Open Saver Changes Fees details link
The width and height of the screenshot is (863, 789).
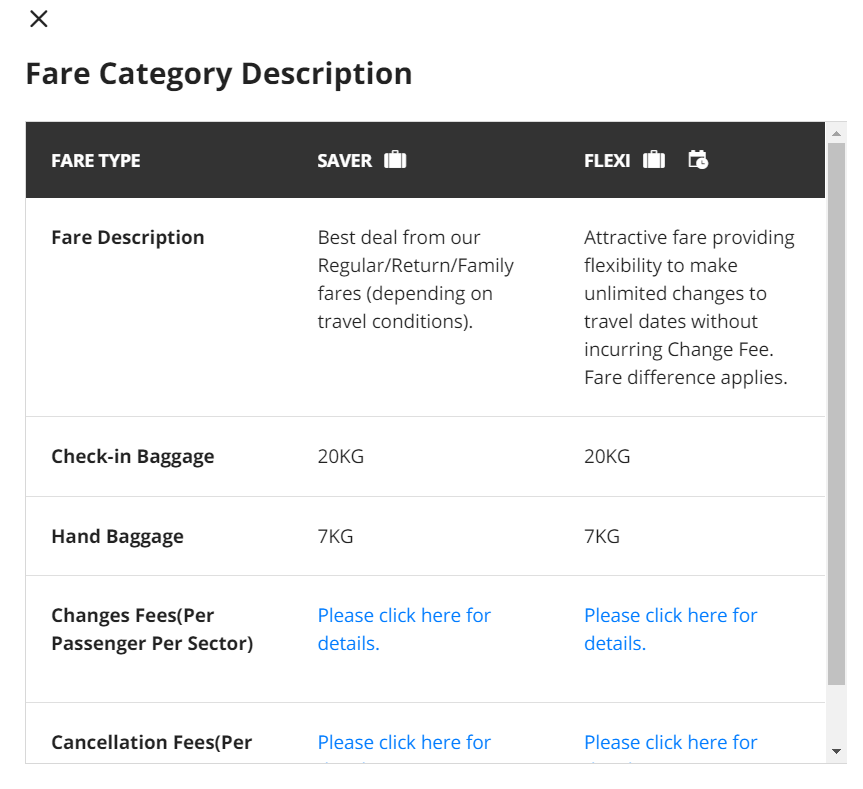[x=404, y=629]
